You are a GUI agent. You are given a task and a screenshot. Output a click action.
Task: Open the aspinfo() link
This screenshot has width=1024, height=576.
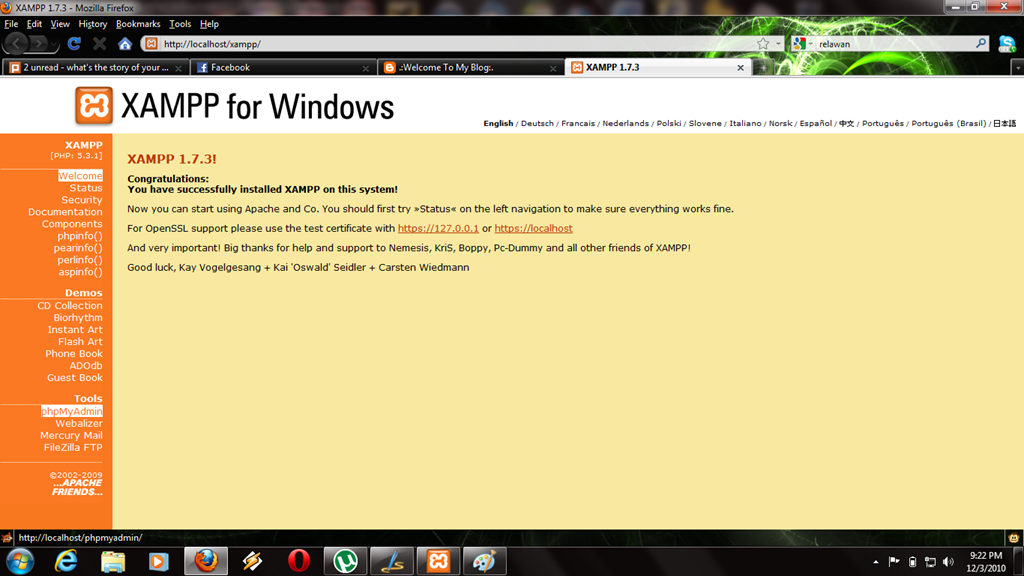pos(80,272)
